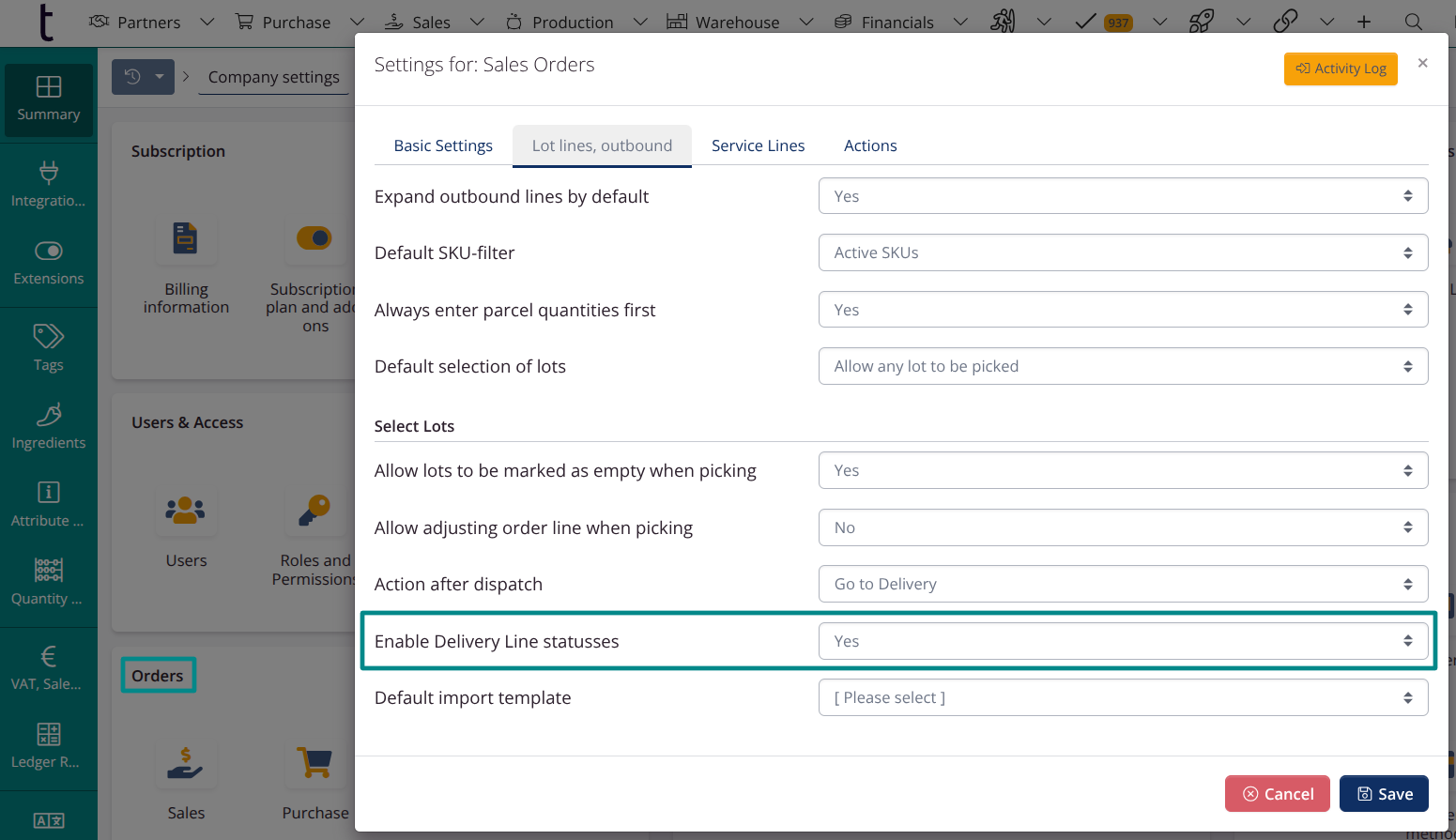
Task: Click the plus icon in the top bar
Action: click(1364, 21)
